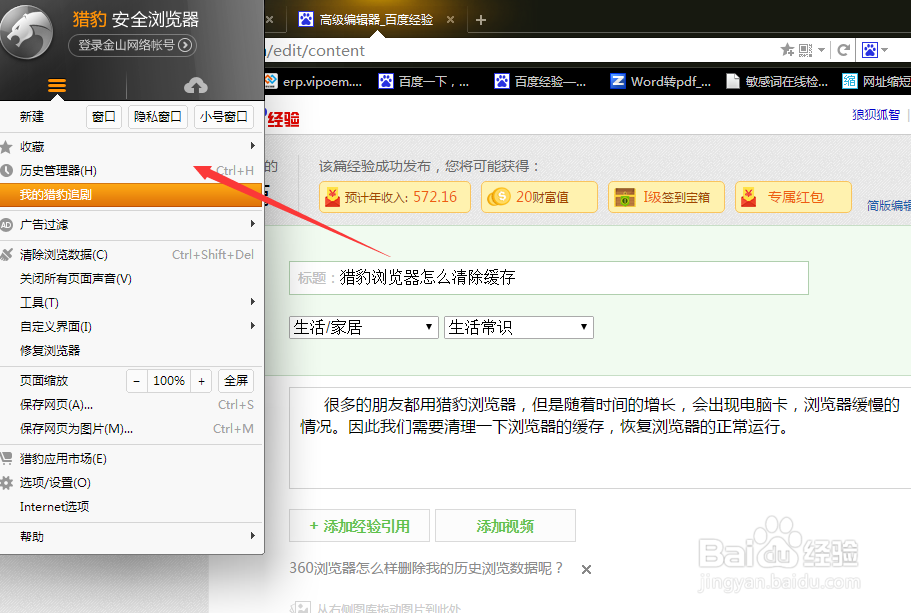Expand the 自定义界面(I) submenu
911x613 pixels.
click(131, 326)
